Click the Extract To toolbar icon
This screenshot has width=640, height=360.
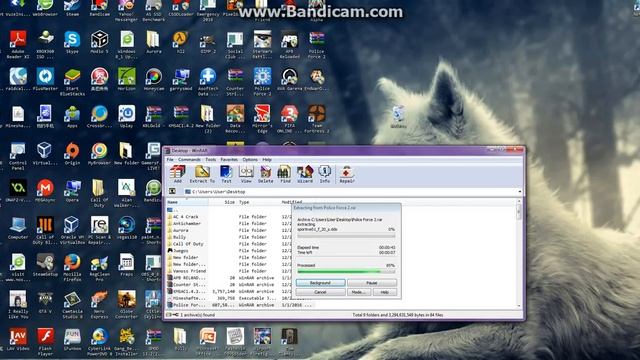(x=202, y=174)
